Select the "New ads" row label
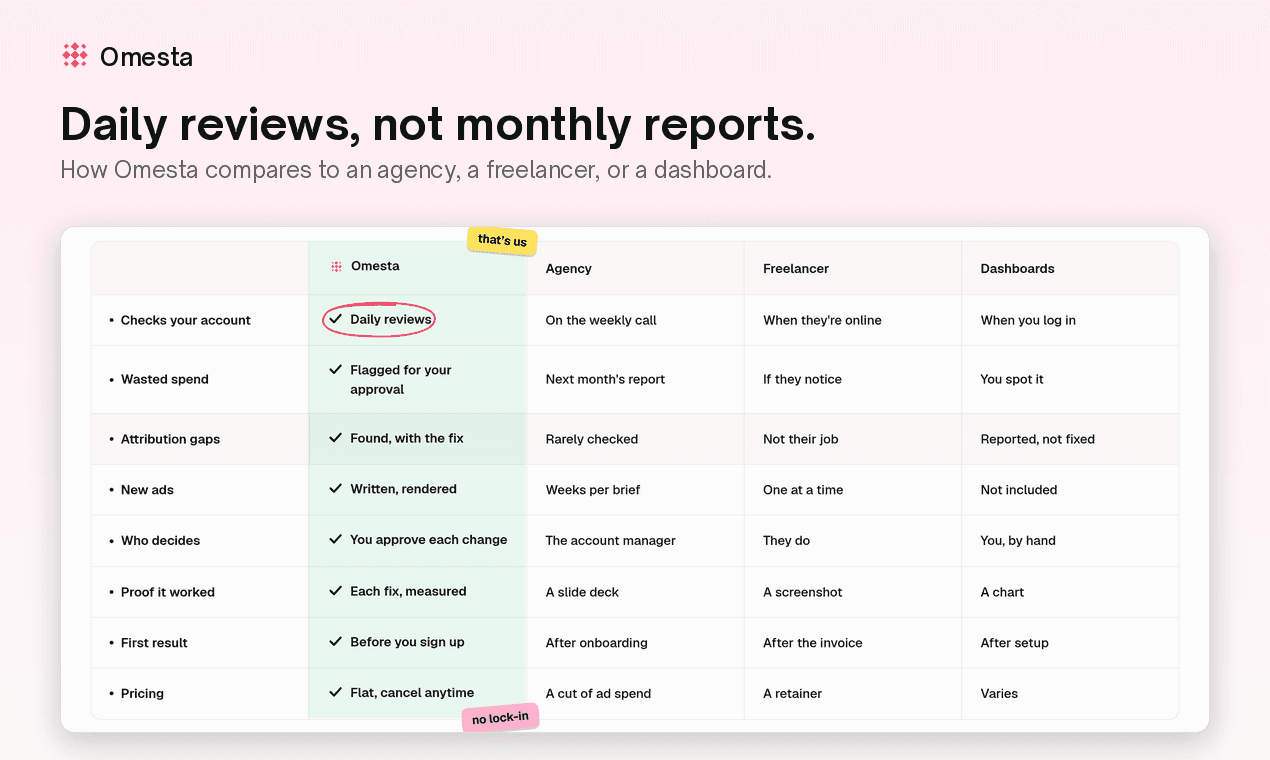Viewport: 1270px width, 760px height. tap(147, 490)
